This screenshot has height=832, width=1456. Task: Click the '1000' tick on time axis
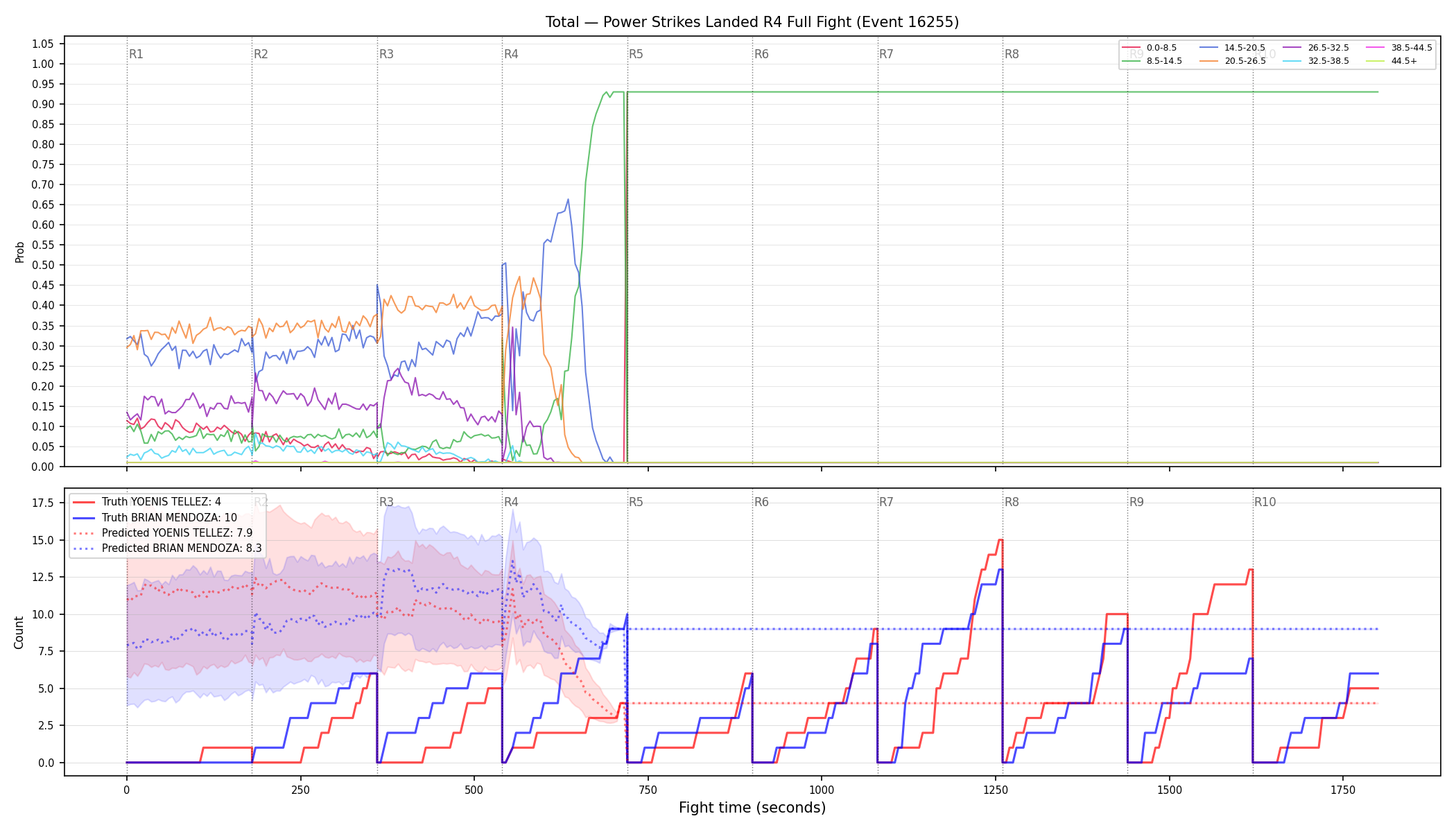(822, 789)
